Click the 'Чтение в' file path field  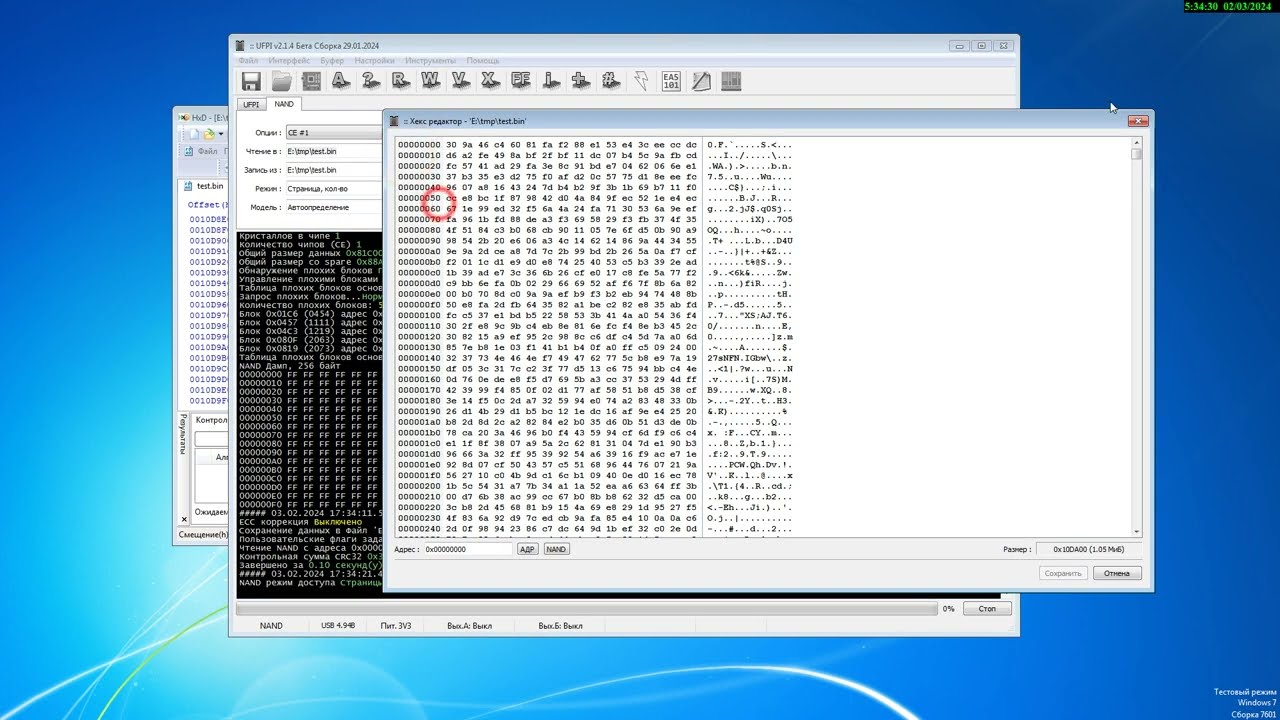pos(333,151)
